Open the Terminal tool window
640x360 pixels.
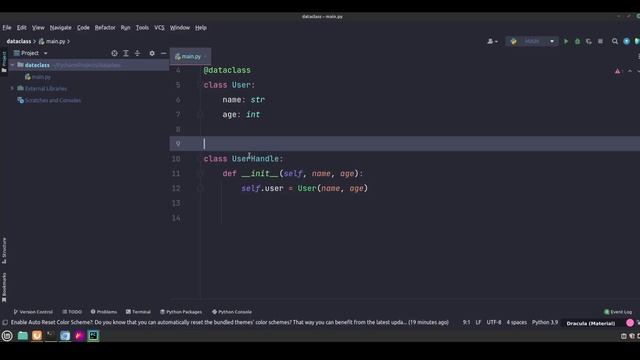point(138,312)
